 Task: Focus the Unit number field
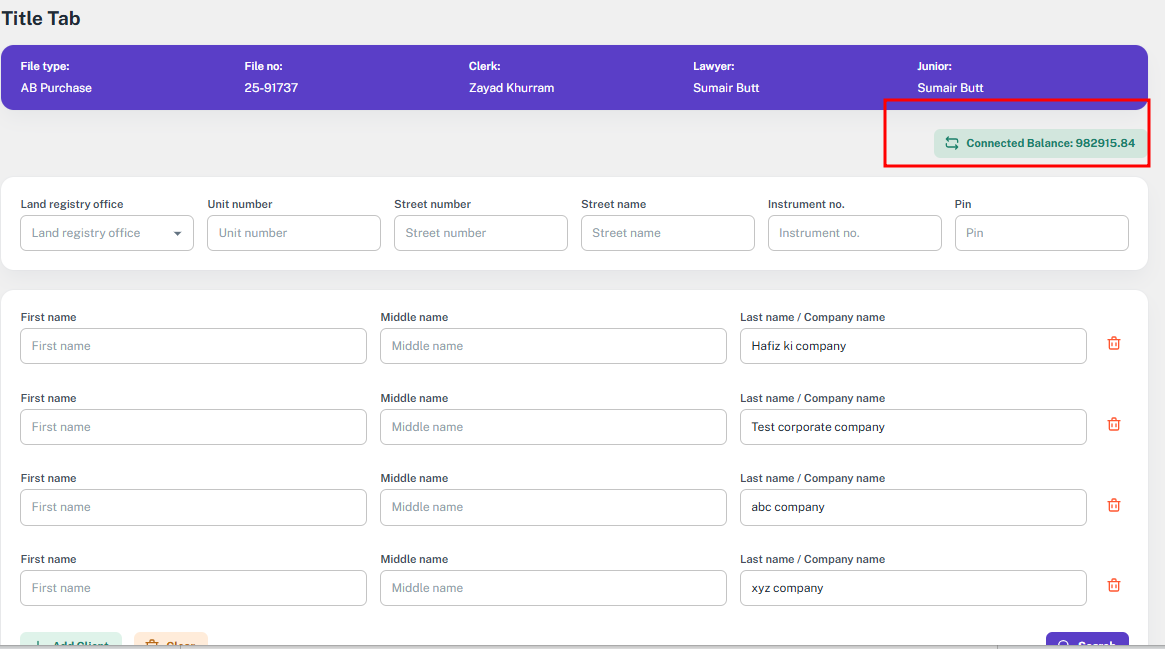coord(293,233)
